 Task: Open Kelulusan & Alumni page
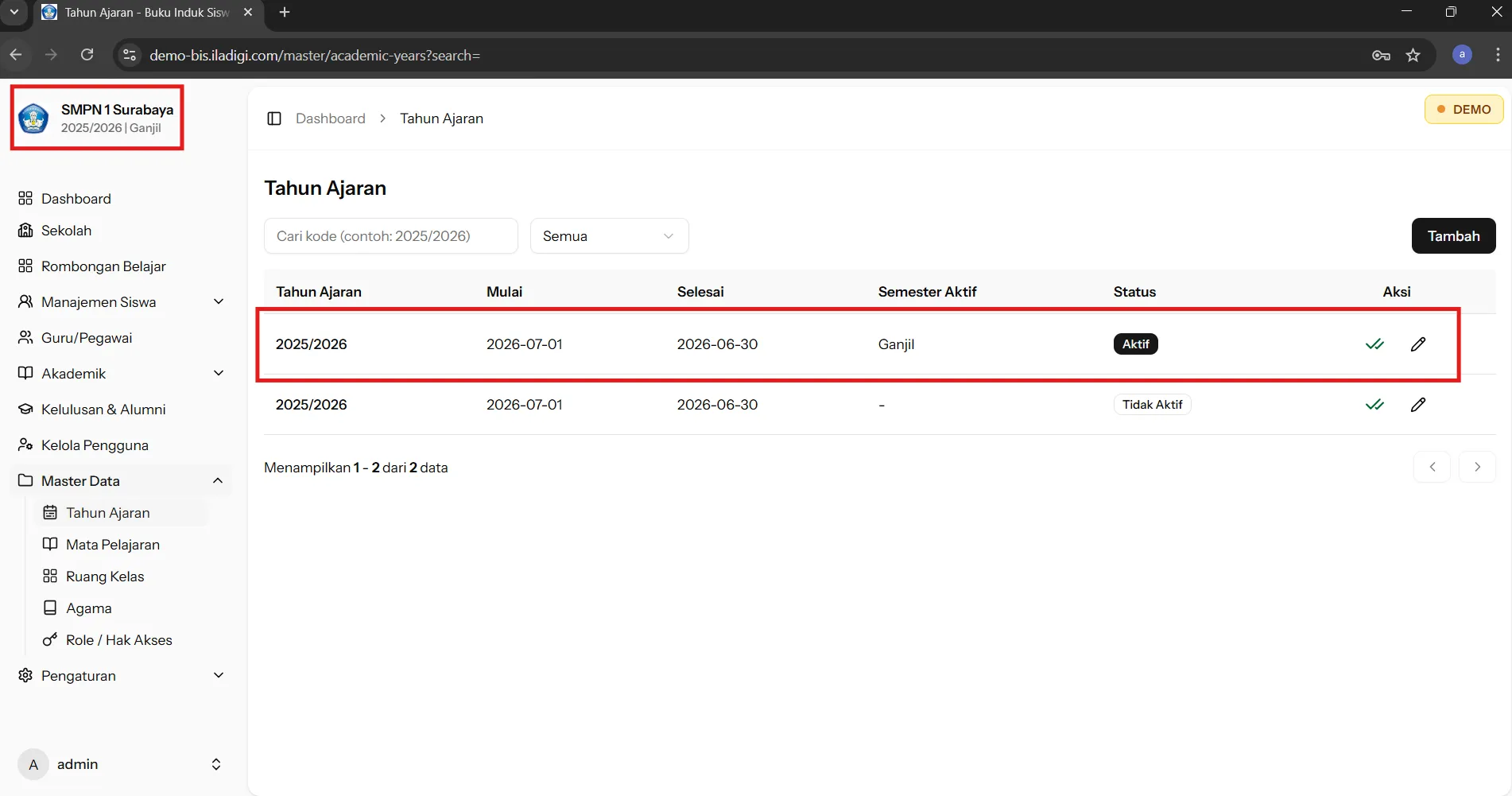point(103,410)
